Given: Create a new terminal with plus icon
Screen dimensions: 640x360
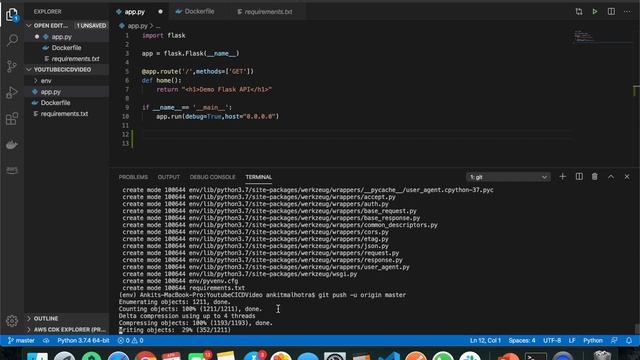Looking at the screenshot, I should [562, 176].
